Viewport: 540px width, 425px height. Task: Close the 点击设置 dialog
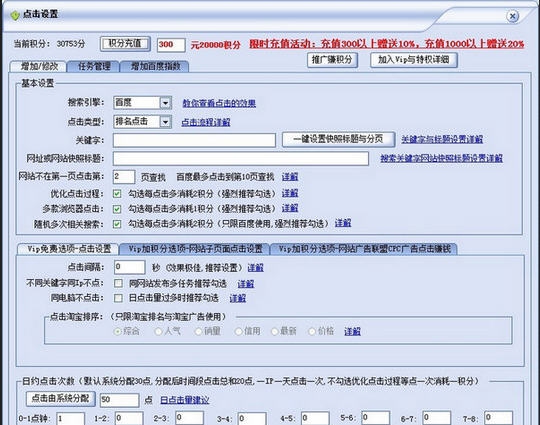(512, 16)
